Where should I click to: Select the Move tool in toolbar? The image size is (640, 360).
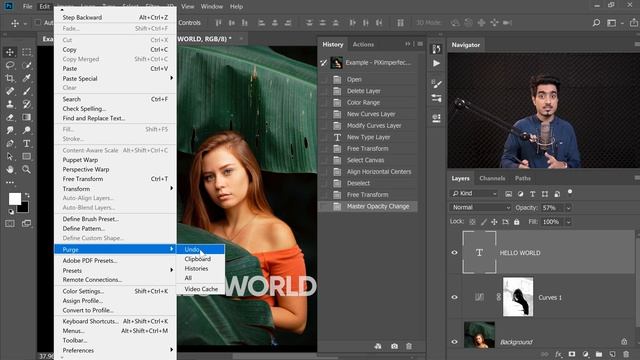10,52
